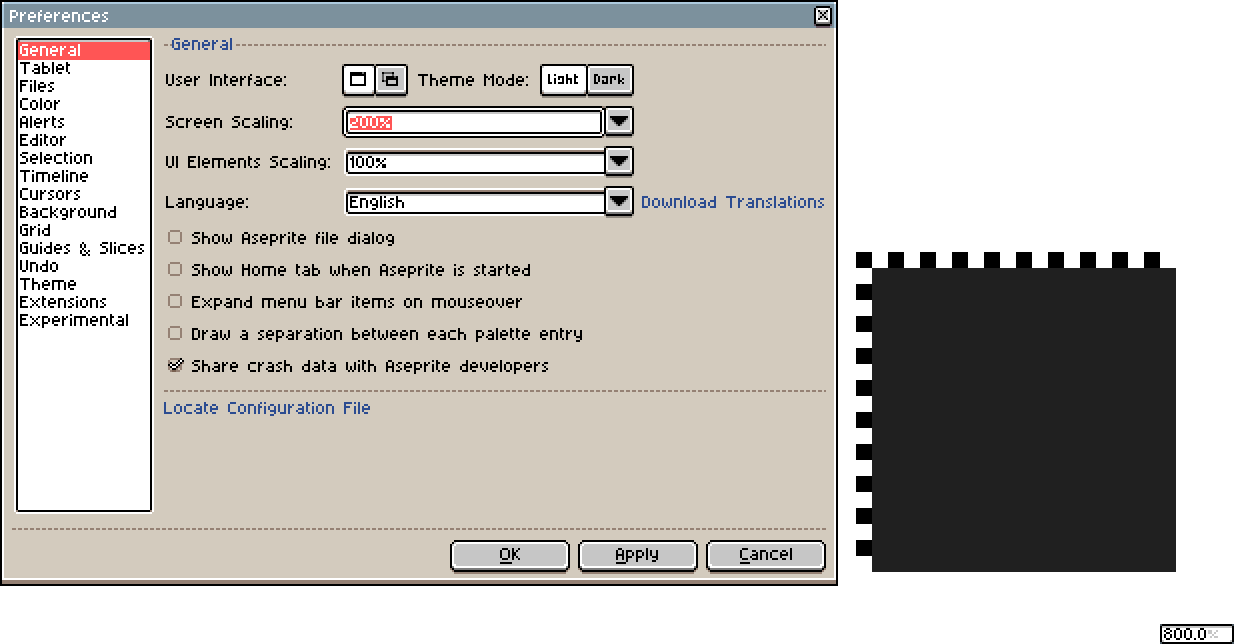Click the Apply button
The height and width of the screenshot is (644, 1234).
coord(638,555)
